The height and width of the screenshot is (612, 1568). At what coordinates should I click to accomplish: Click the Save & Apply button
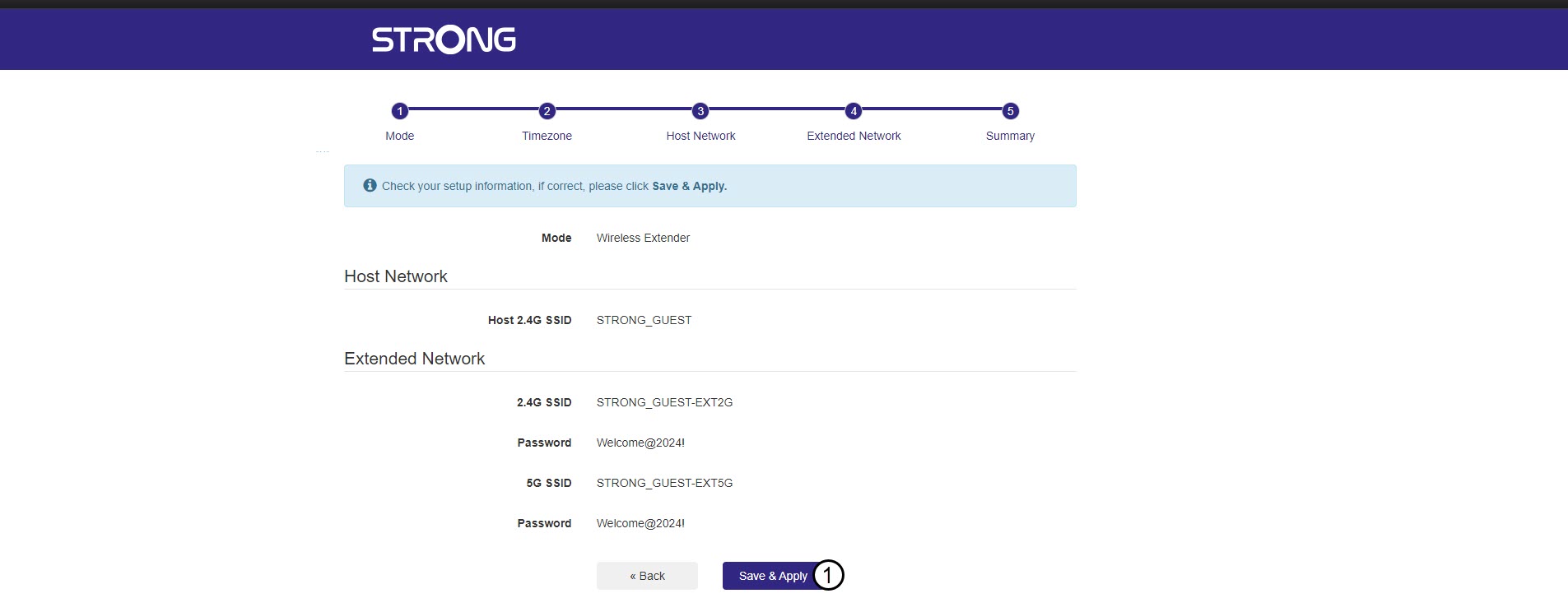774,576
